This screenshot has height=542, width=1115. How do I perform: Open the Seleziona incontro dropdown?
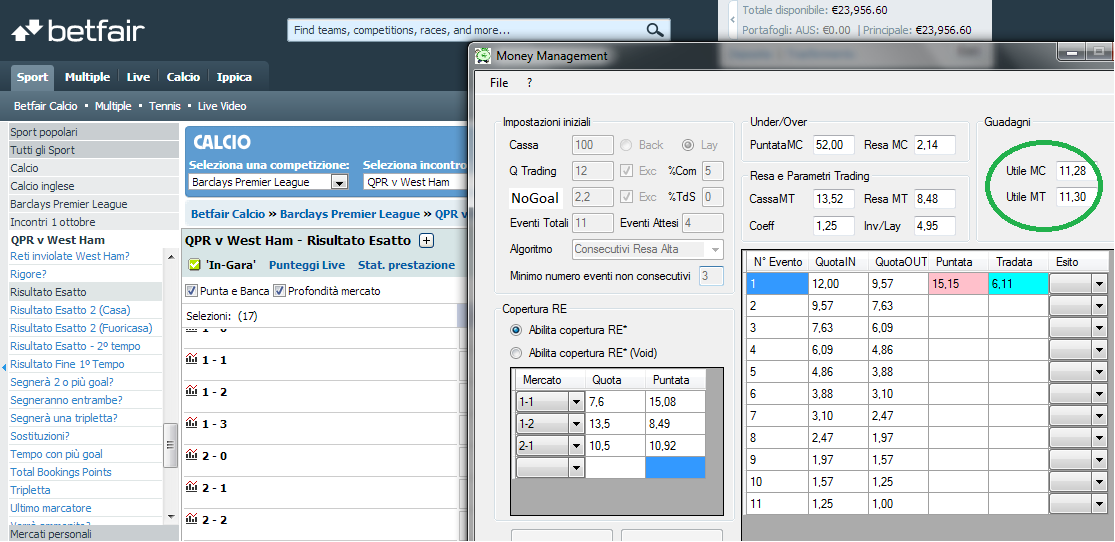coord(414,182)
